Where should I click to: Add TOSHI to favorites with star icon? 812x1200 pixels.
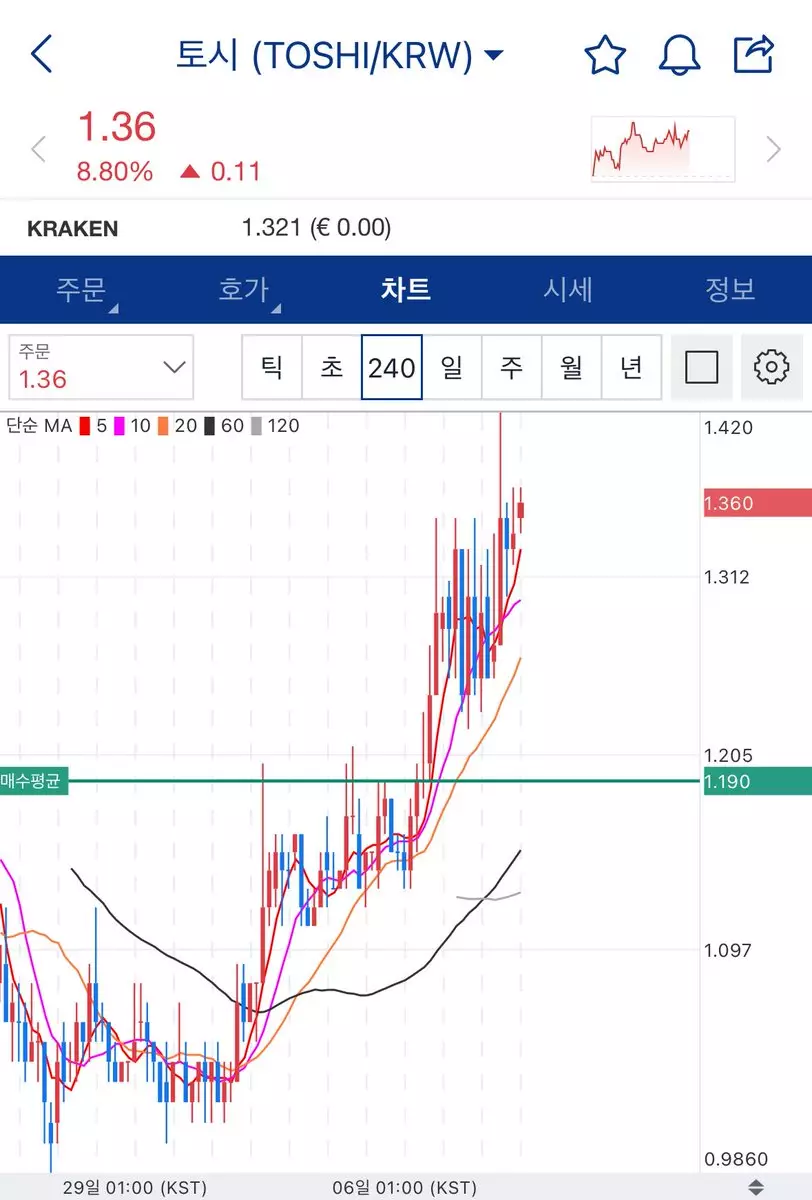click(605, 55)
